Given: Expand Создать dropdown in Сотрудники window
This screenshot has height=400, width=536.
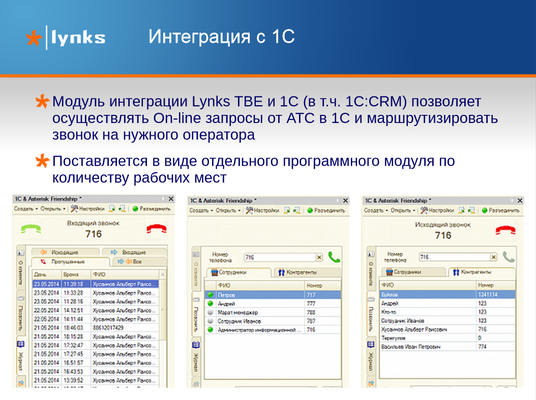Looking at the screenshot, I should coord(201,210).
